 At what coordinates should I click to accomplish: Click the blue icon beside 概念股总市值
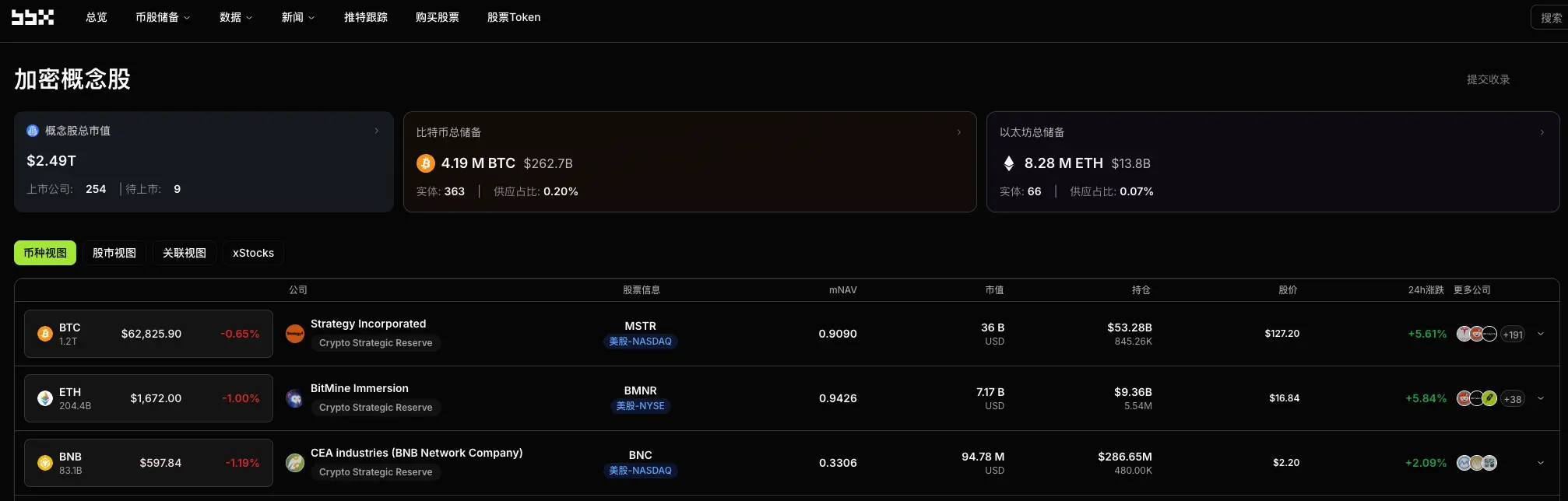tap(33, 131)
